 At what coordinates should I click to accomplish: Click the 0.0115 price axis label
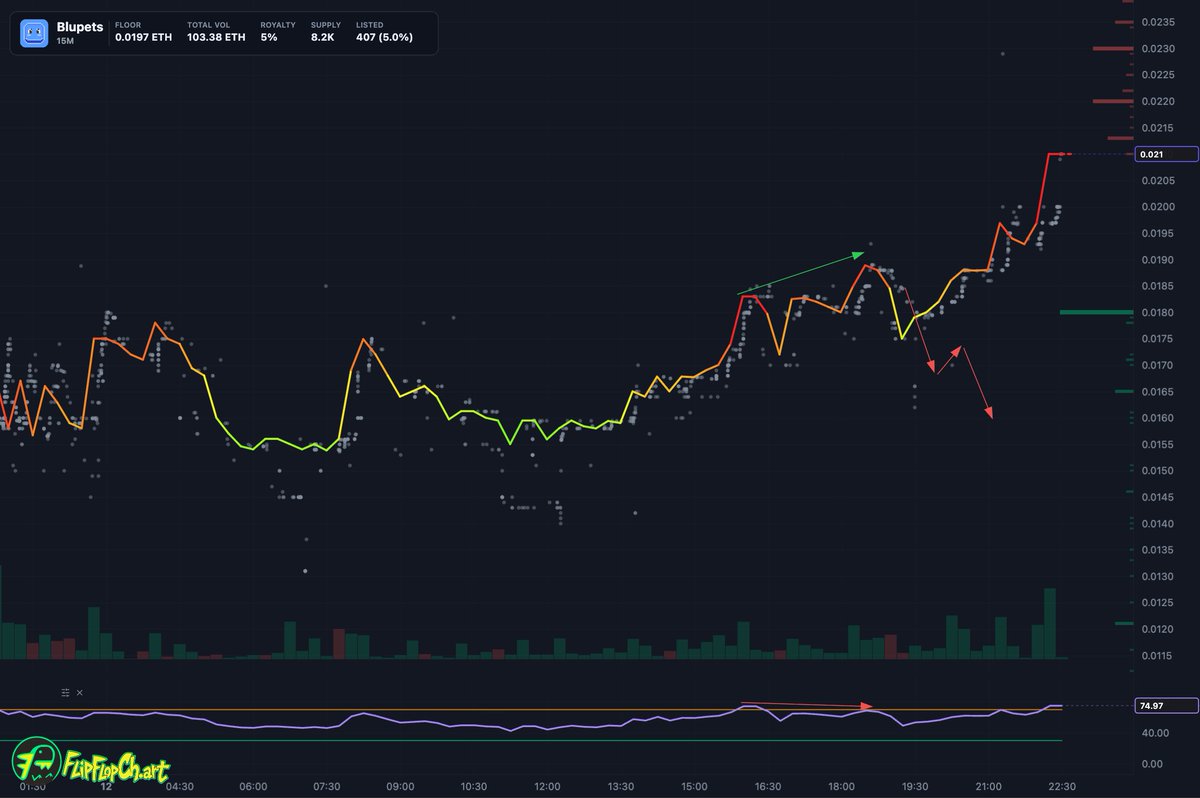(x=1158, y=656)
